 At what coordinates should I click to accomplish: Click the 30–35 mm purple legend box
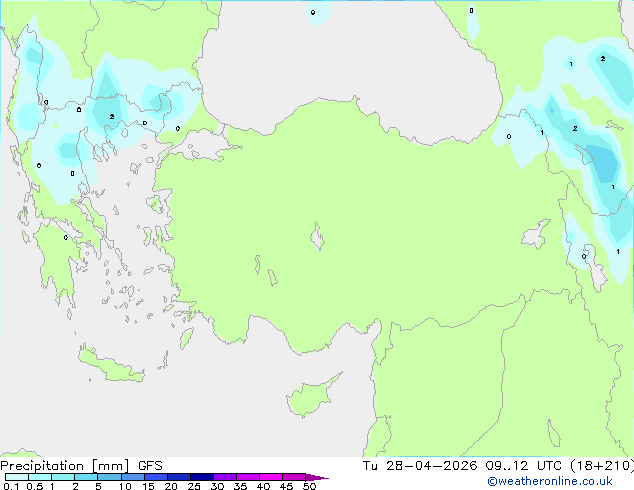[x=225, y=477]
